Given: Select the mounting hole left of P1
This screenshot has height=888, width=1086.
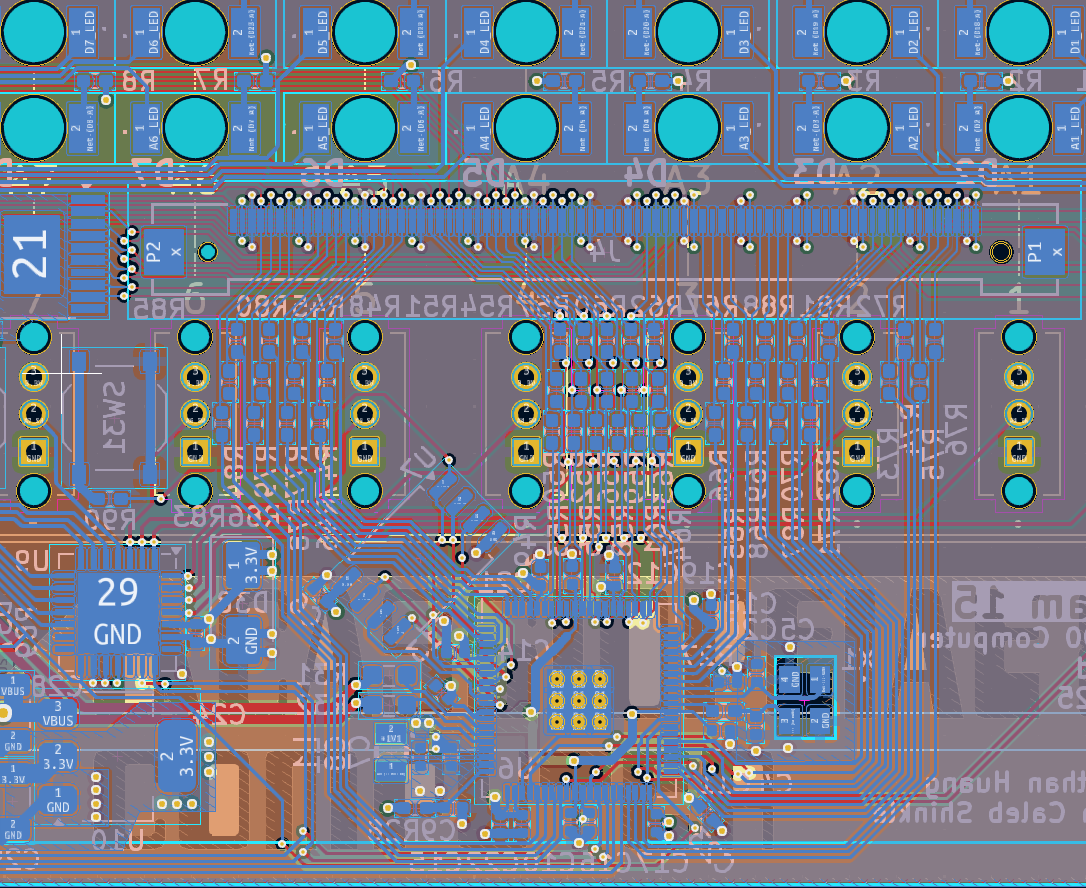Looking at the screenshot, I should (1000, 251).
